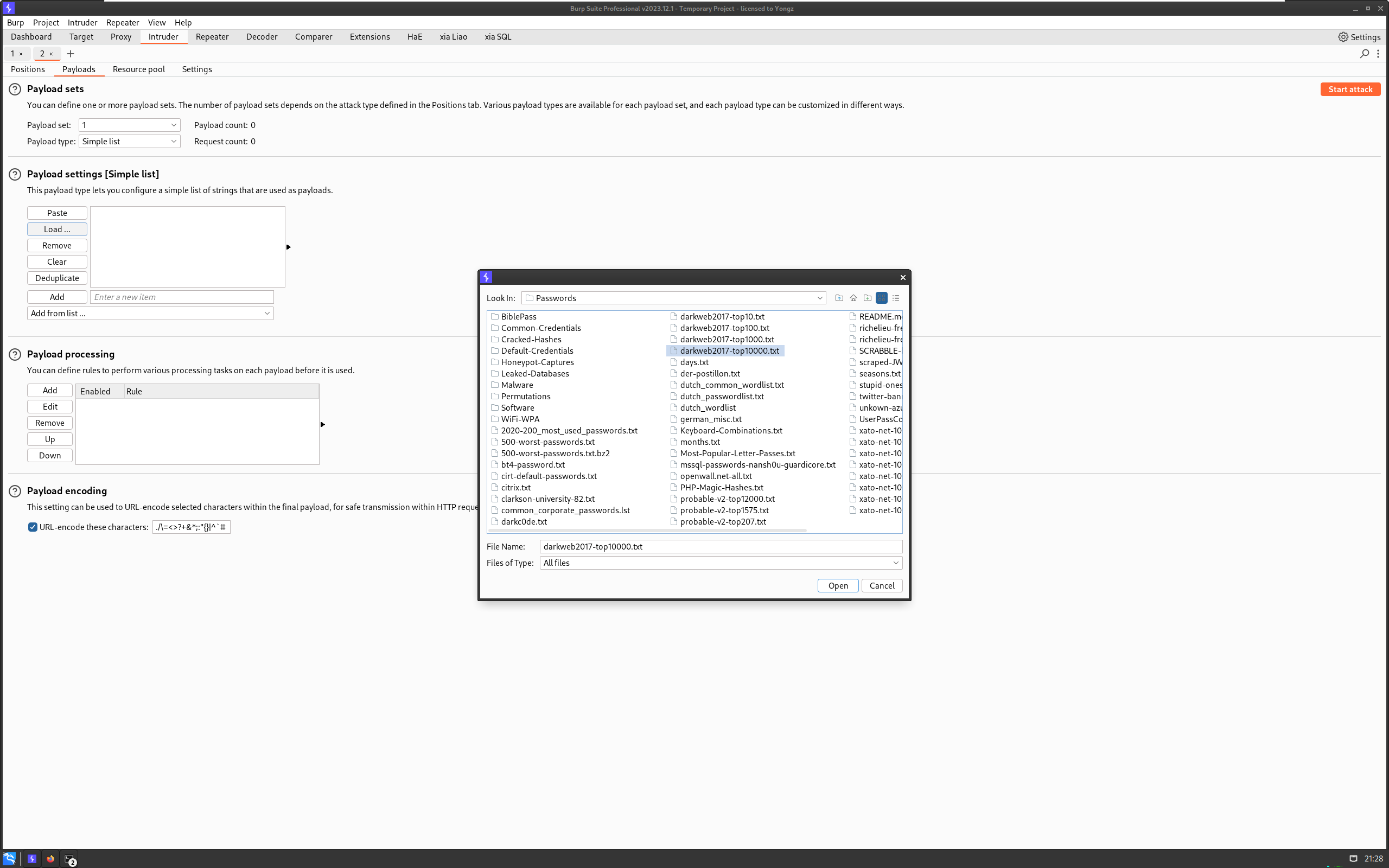The width and height of the screenshot is (1389, 868).
Task: Close the file chooser dialog
Action: [903, 277]
